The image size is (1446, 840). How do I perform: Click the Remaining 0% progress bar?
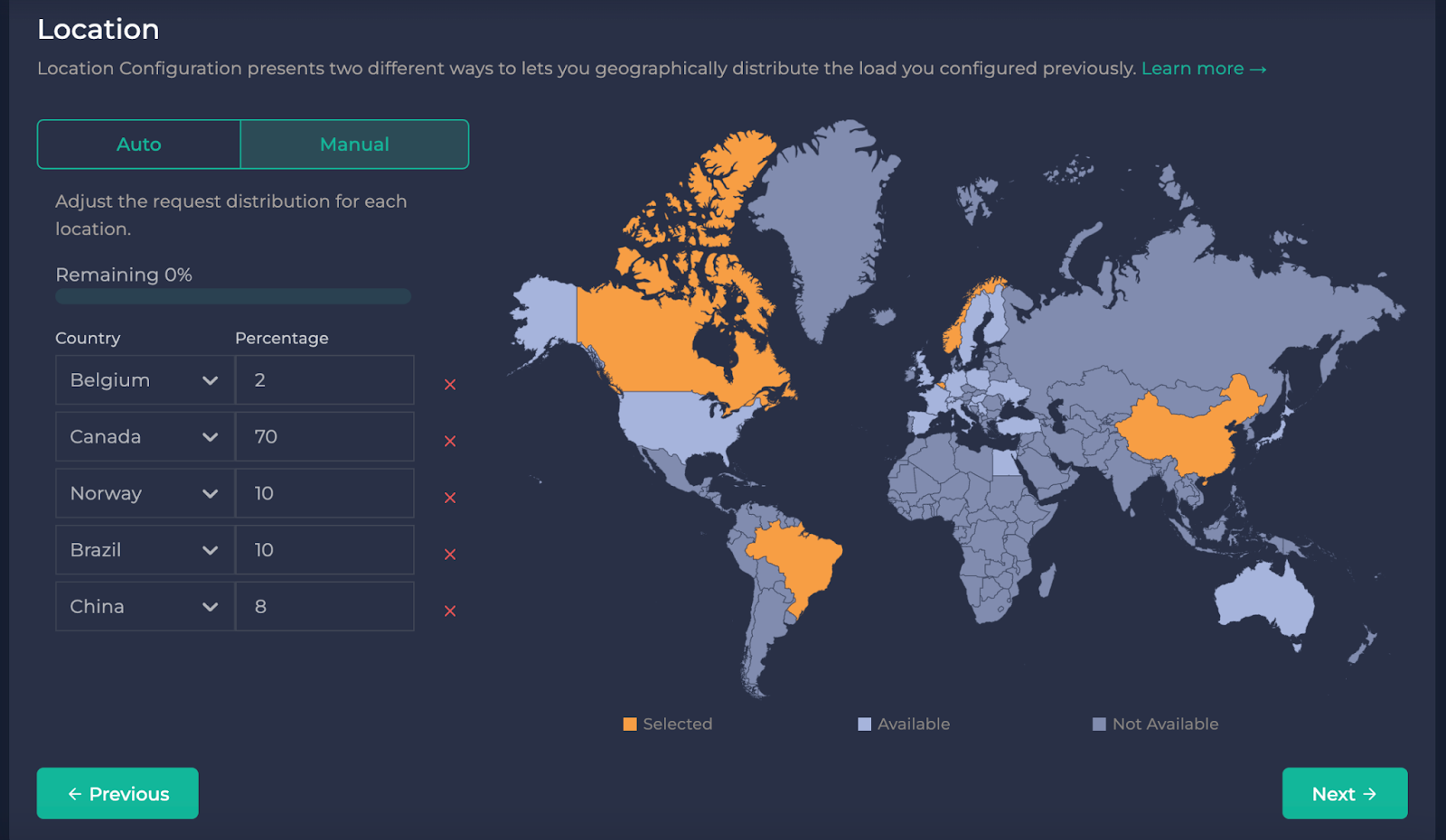(232, 295)
